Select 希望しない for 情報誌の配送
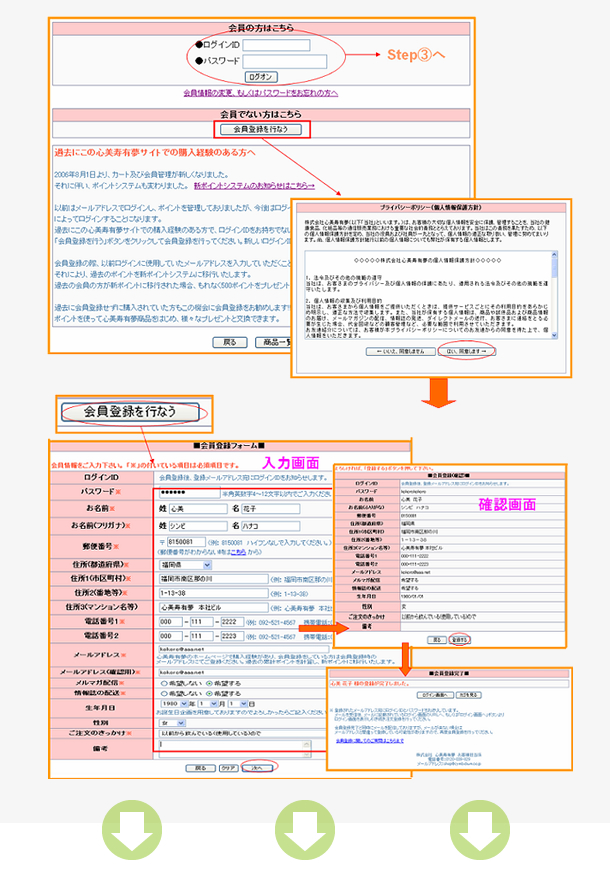This screenshot has width=610, height=878. click(164, 693)
